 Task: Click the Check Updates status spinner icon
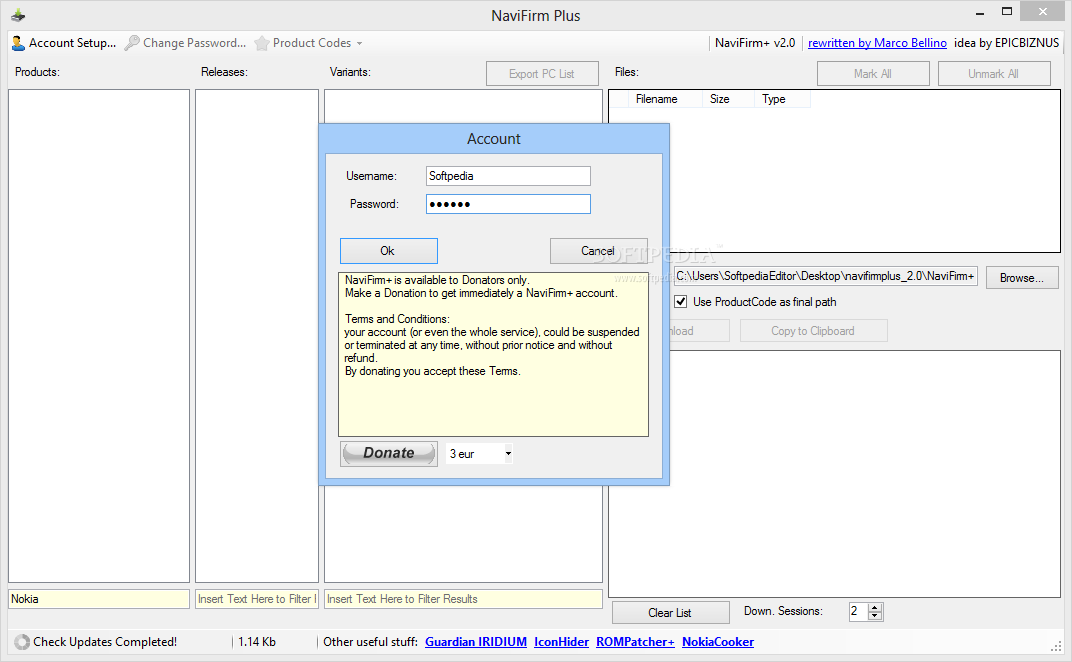click(22, 641)
